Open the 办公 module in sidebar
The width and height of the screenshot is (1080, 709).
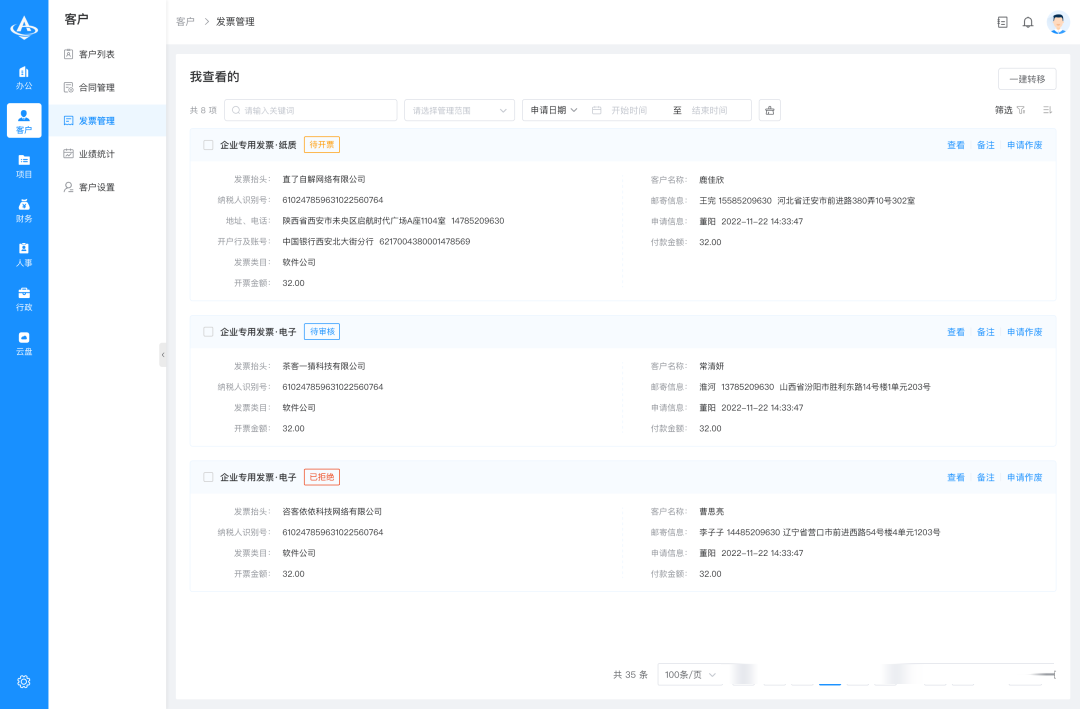tap(24, 77)
